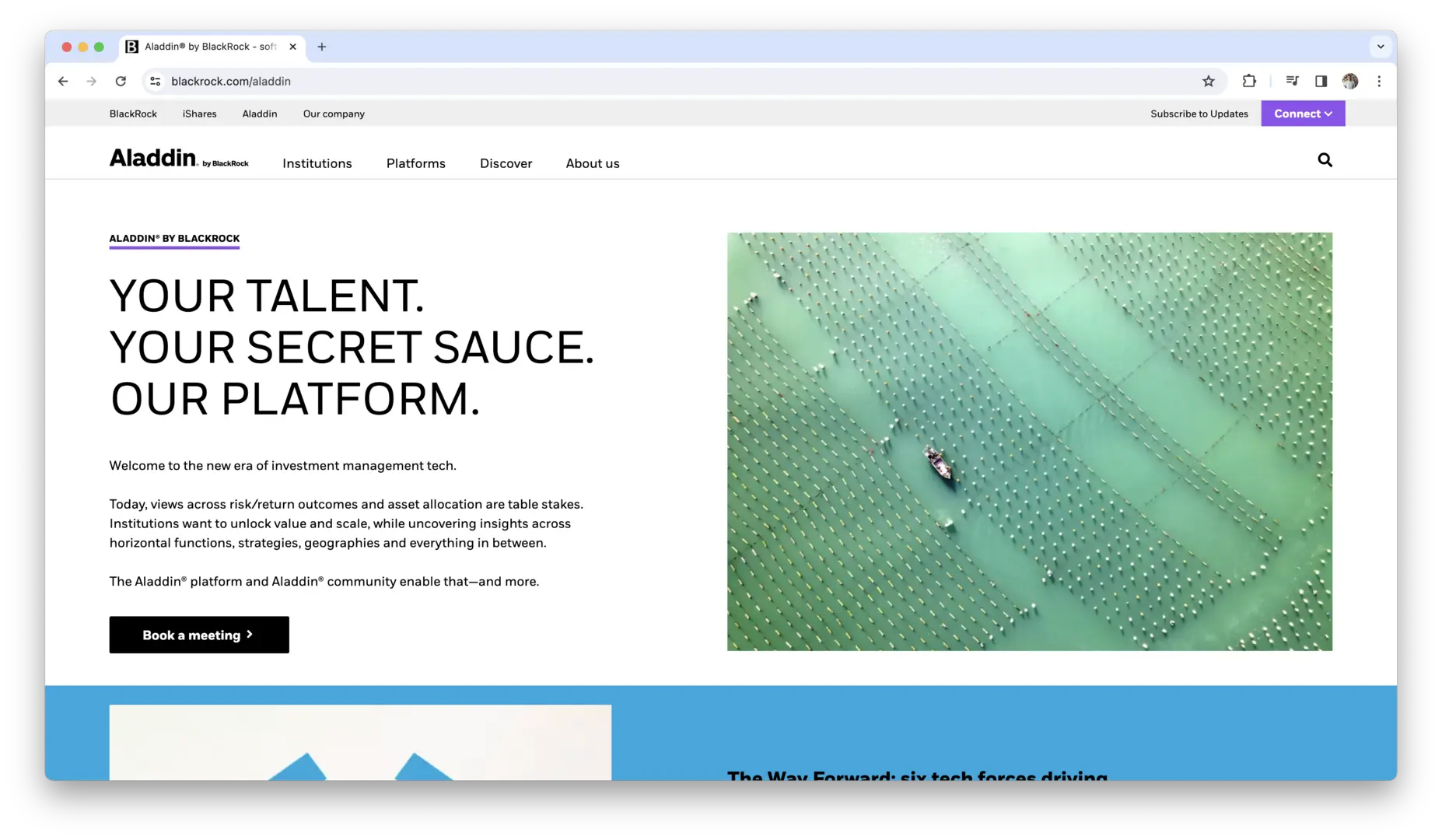
Task: Open the iShares top bar link
Action: point(199,114)
